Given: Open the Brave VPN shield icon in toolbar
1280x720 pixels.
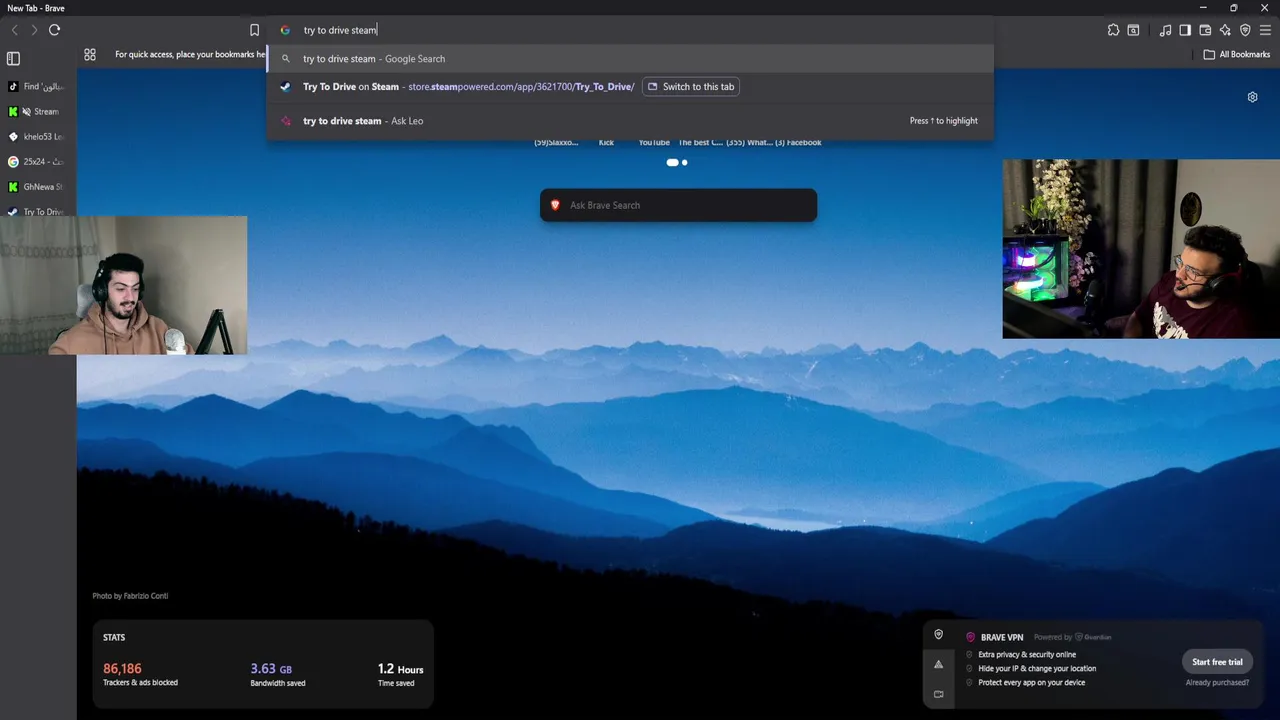Looking at the screenshot, I should 1245,30.
